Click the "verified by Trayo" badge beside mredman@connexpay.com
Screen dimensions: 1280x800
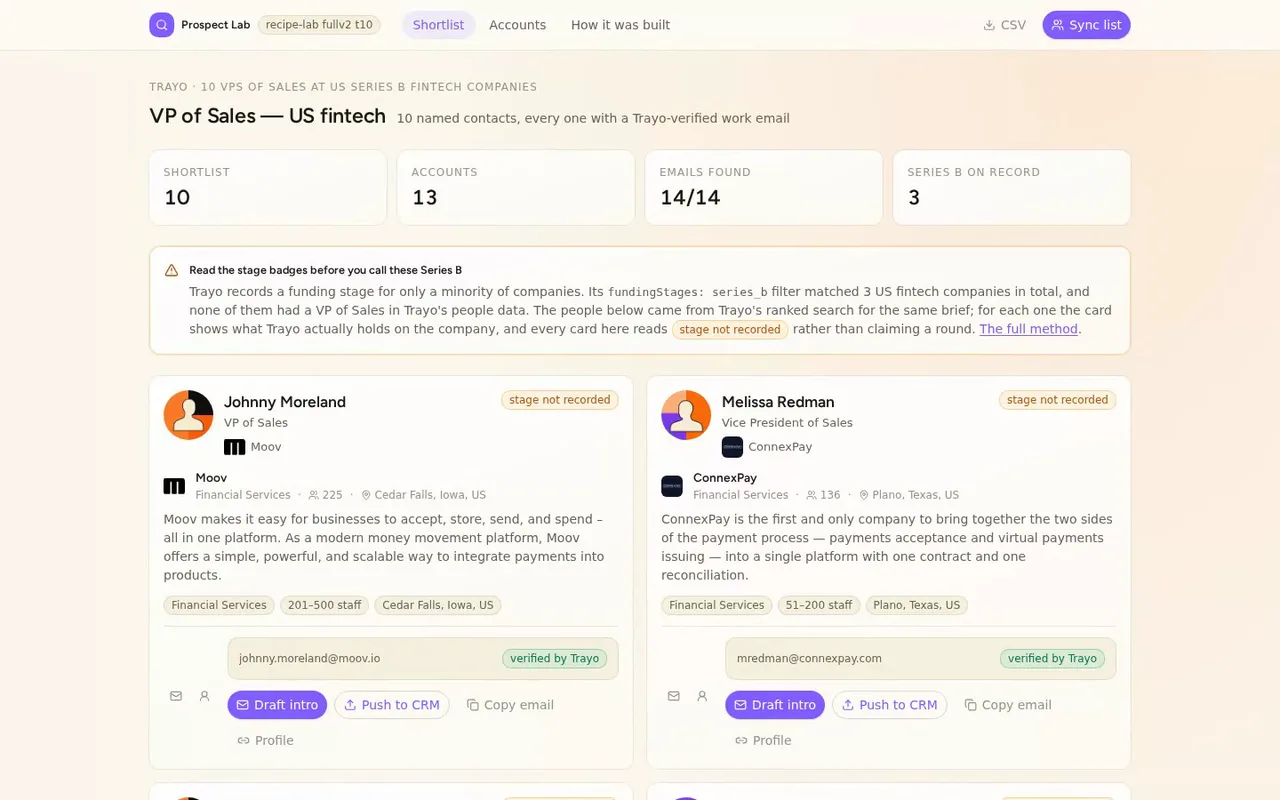click(1053, 659)
